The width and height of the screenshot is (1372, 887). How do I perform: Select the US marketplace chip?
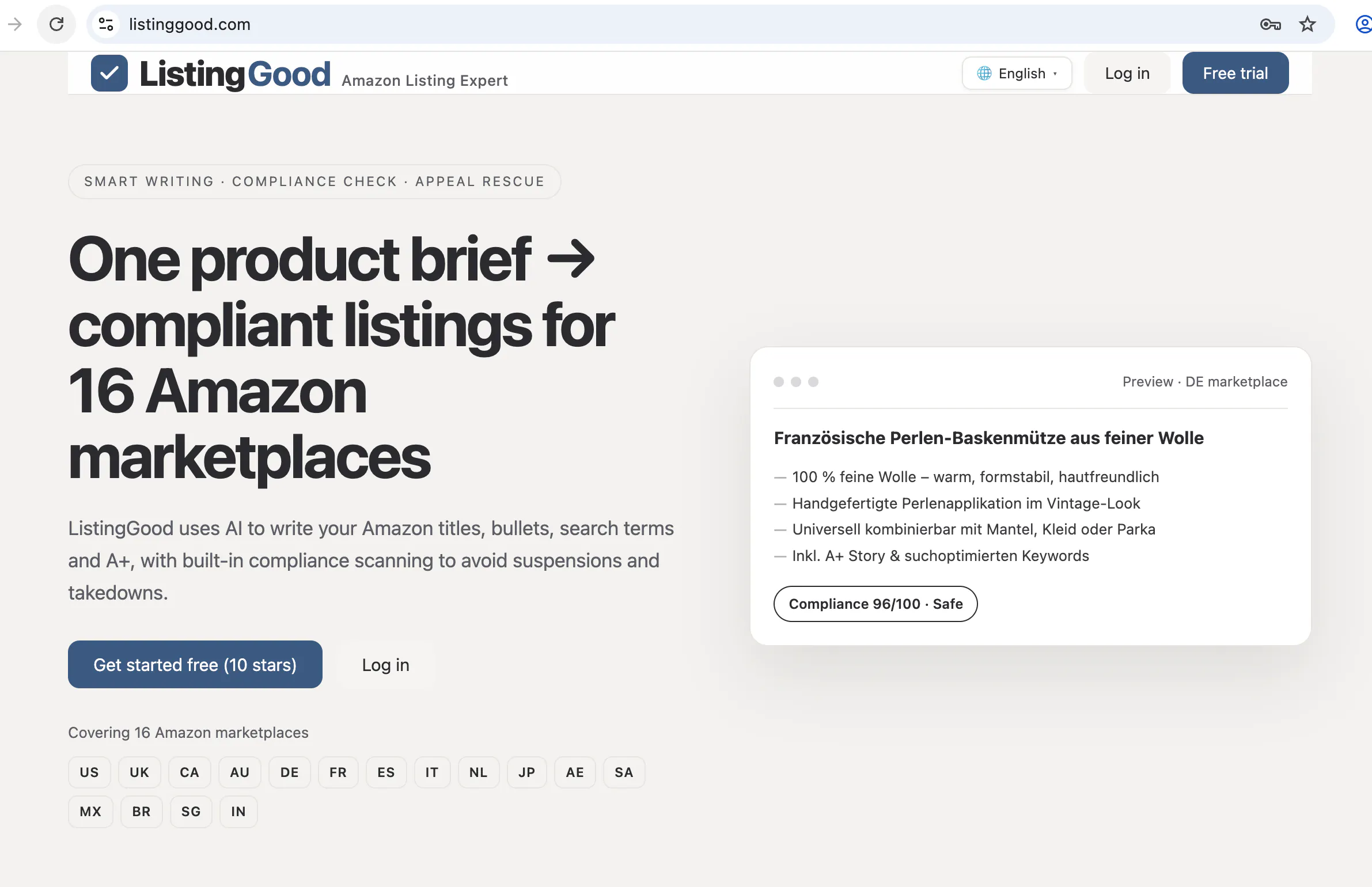point(89,772)
